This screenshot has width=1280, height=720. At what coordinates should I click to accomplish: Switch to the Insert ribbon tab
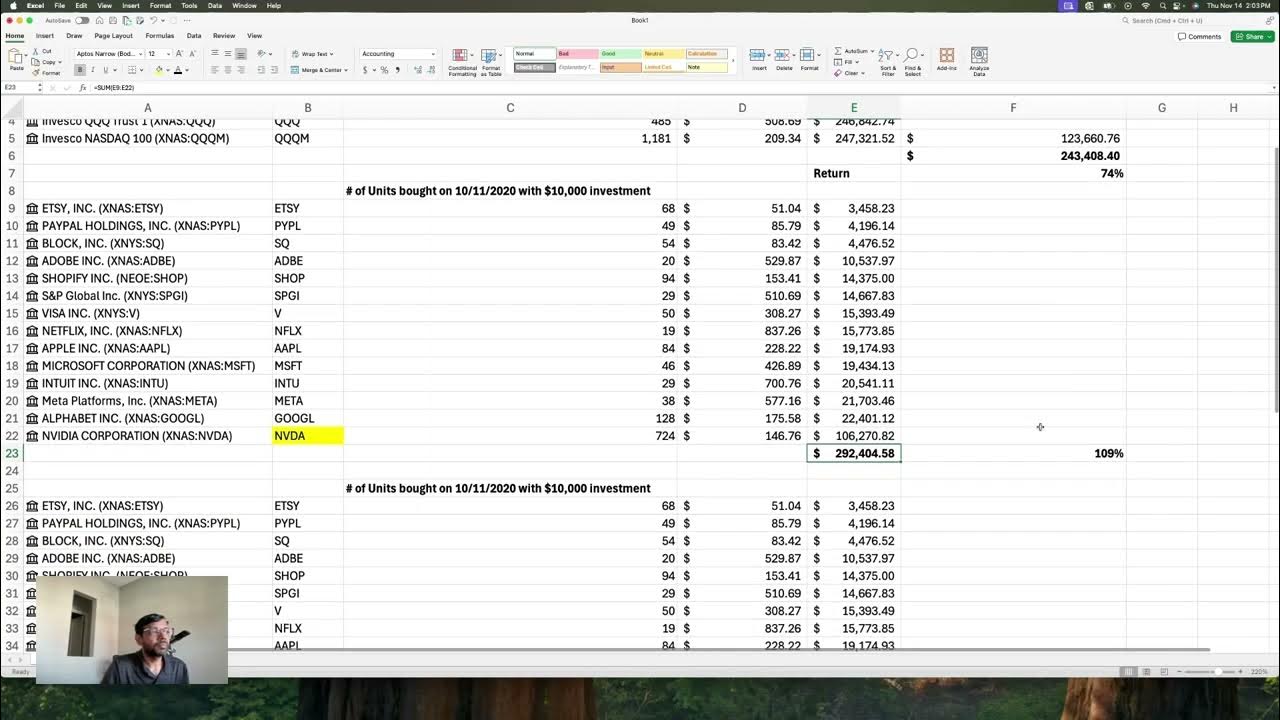point(45,36)
